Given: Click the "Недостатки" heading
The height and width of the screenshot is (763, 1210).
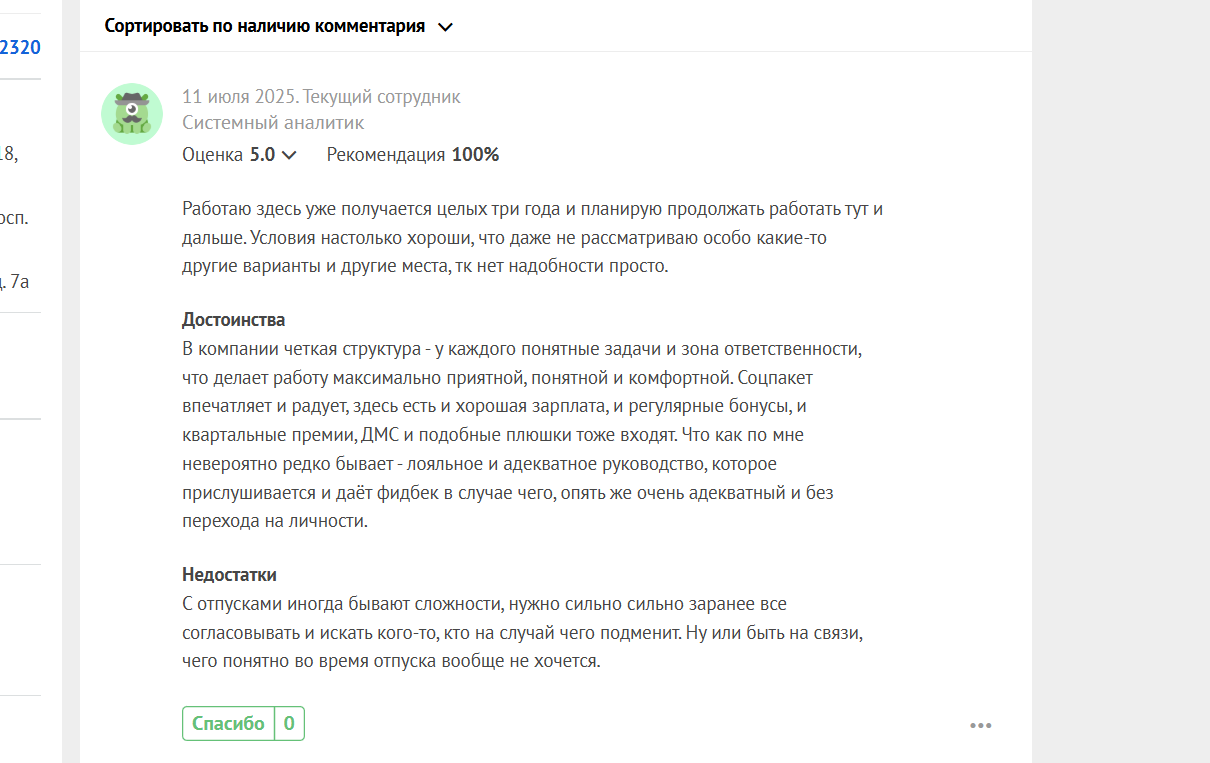Looking at the screenshot, I should click(x=229, y=575).
